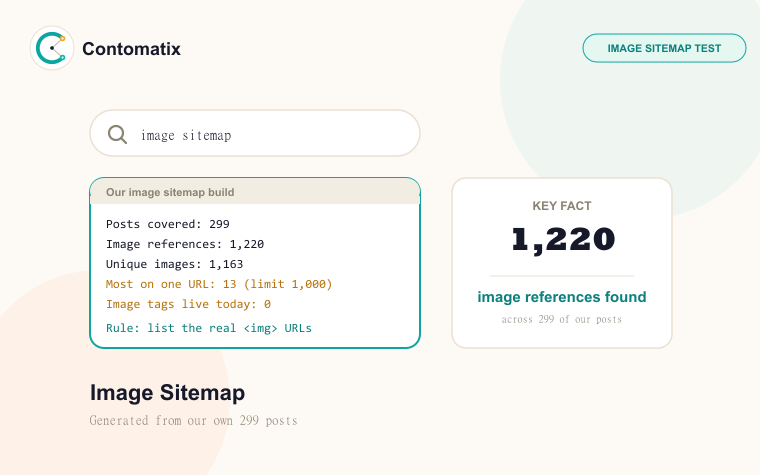Click the Image Sitemap heading
This screenshot has width=760, height=475.
click(167, 393)
